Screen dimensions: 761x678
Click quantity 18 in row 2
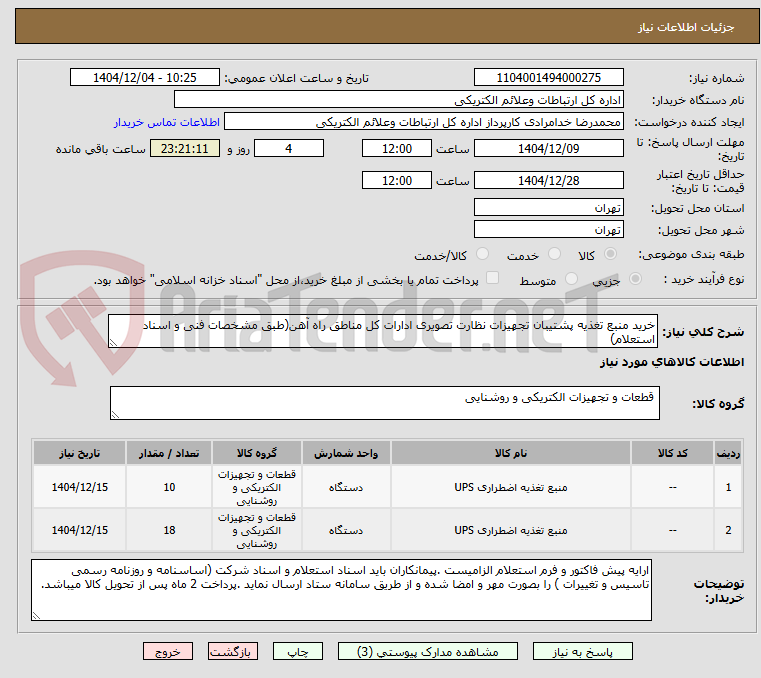tap(169, 530)
